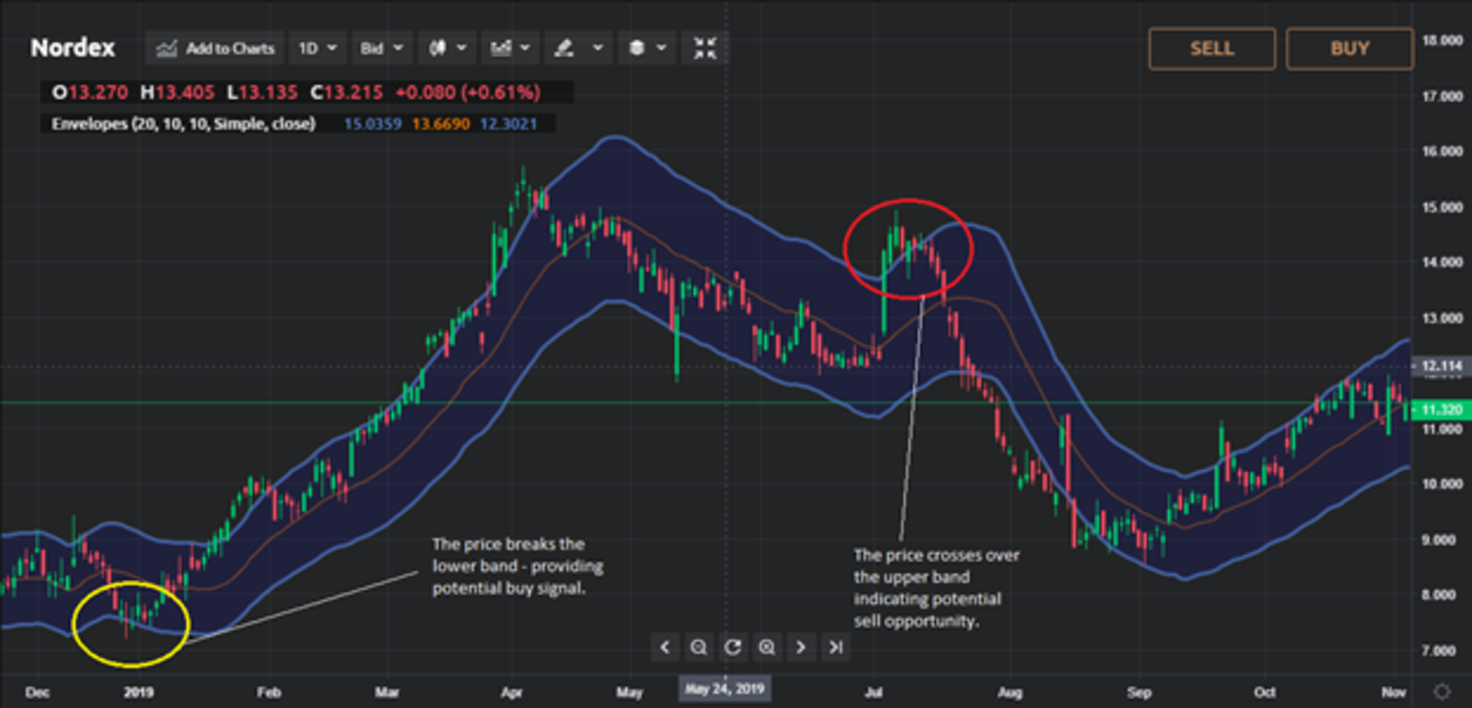Expand the Bid price type dropdown

381,48
